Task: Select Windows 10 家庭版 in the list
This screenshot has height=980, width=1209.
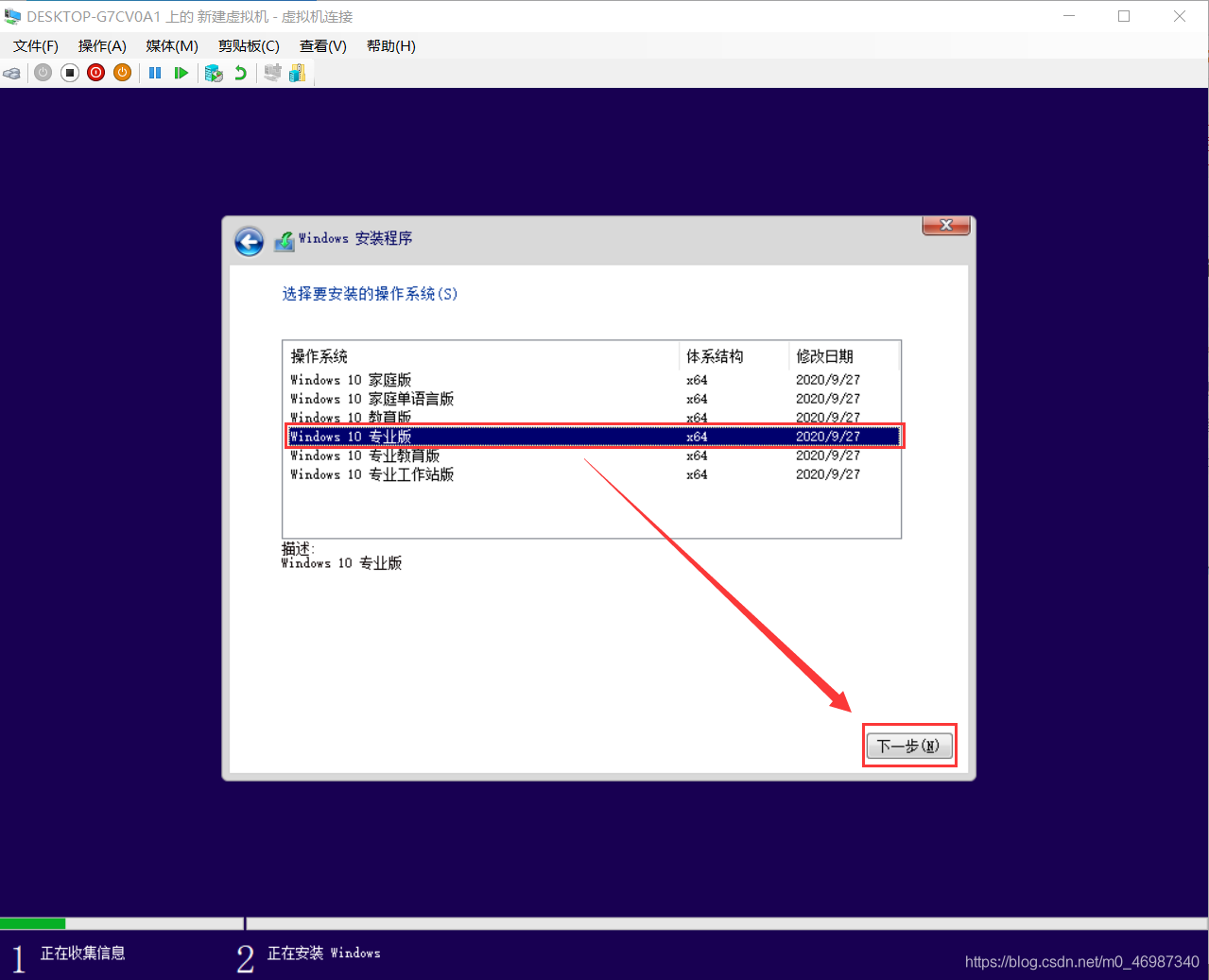Action: point(593,380)
